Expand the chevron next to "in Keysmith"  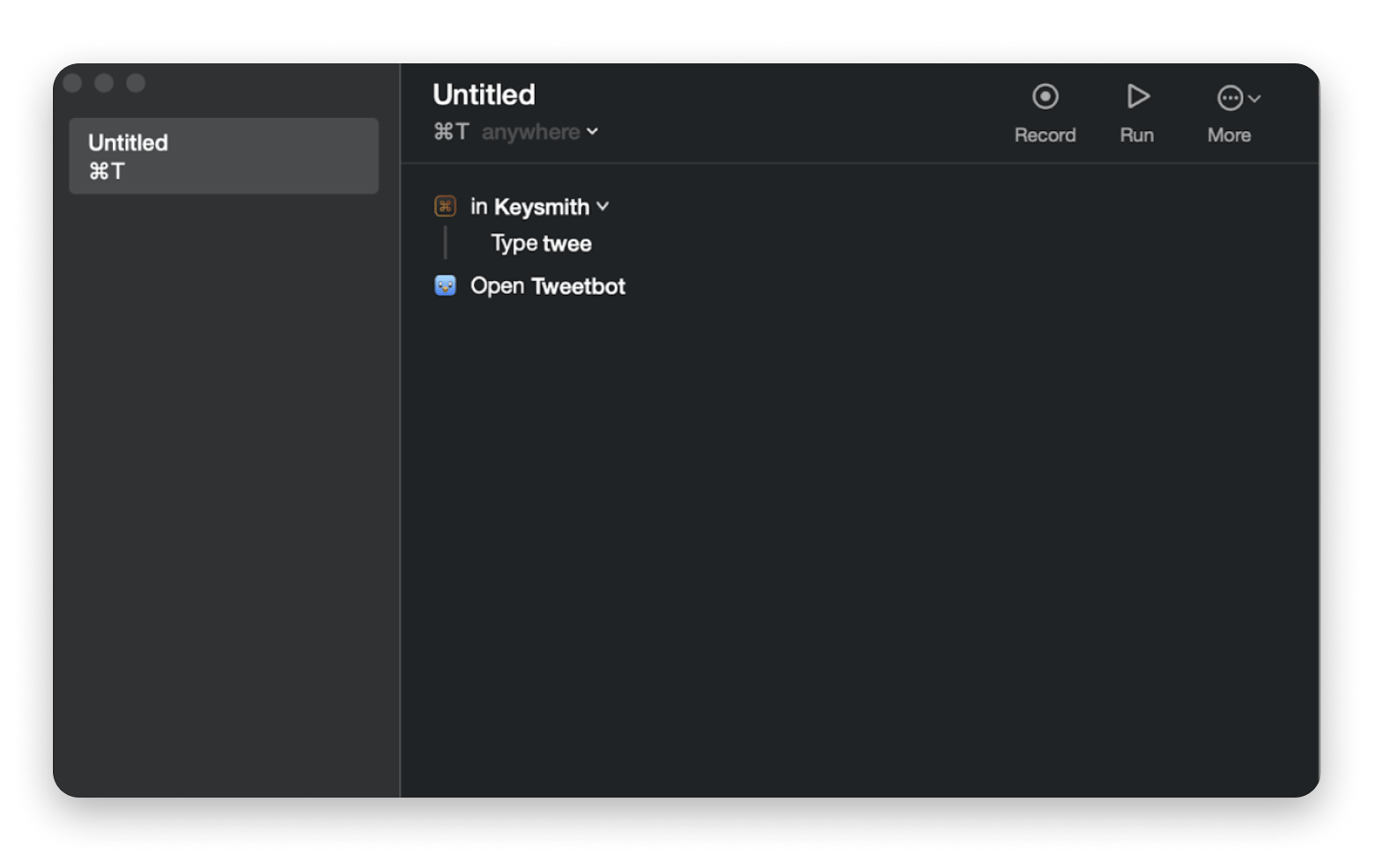click(602, 206)
